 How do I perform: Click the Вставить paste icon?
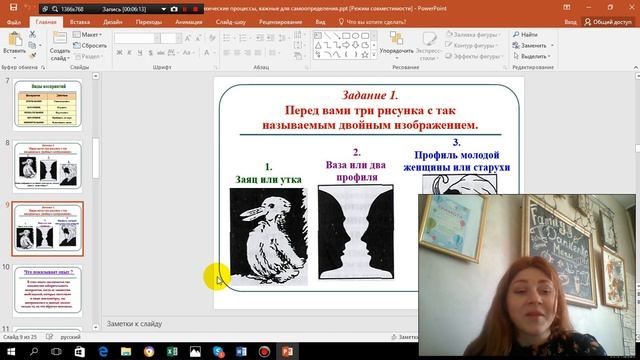[15, 40]
